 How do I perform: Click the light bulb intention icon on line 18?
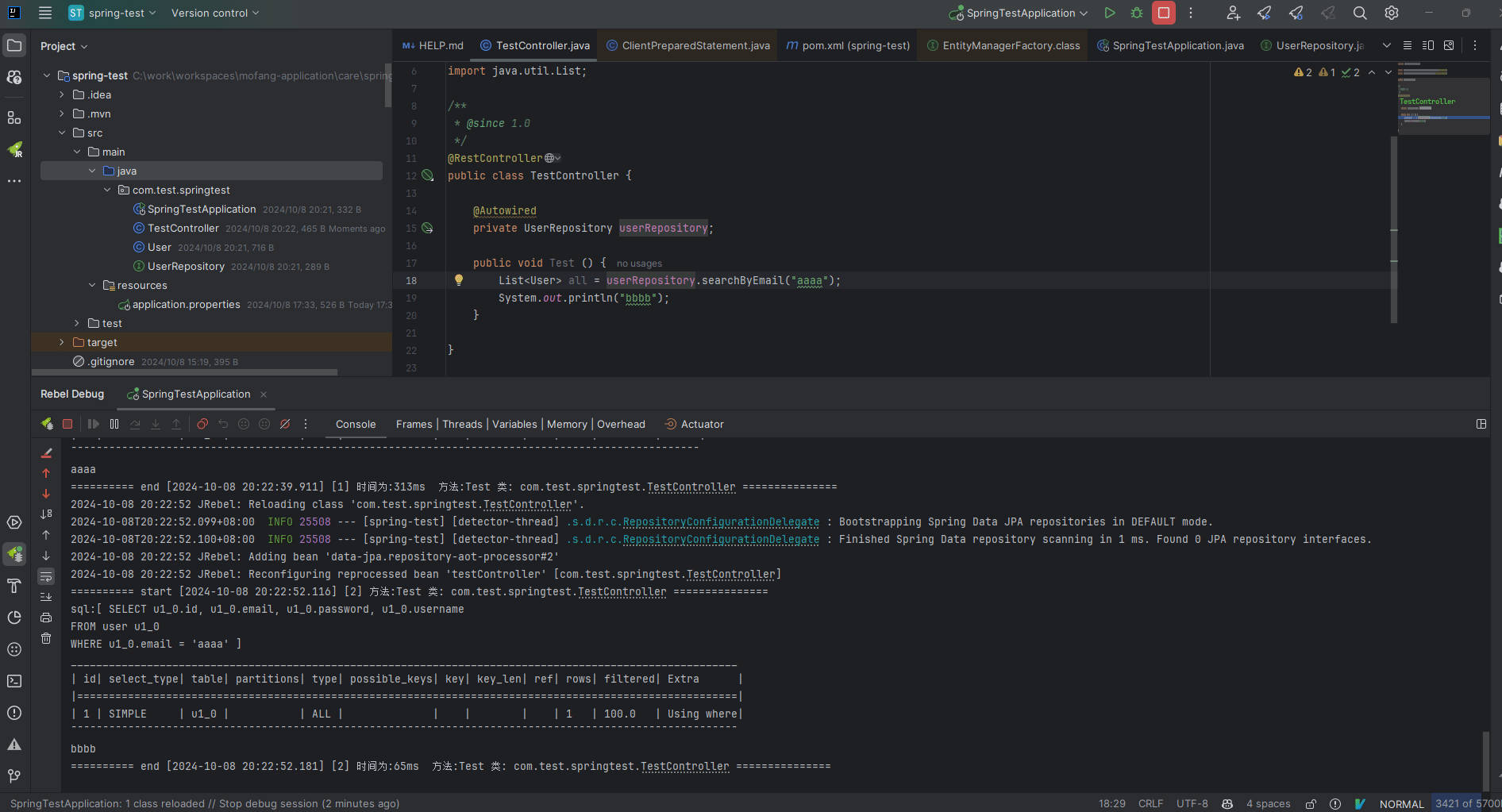pyautogui.click(x=458, y=279)
